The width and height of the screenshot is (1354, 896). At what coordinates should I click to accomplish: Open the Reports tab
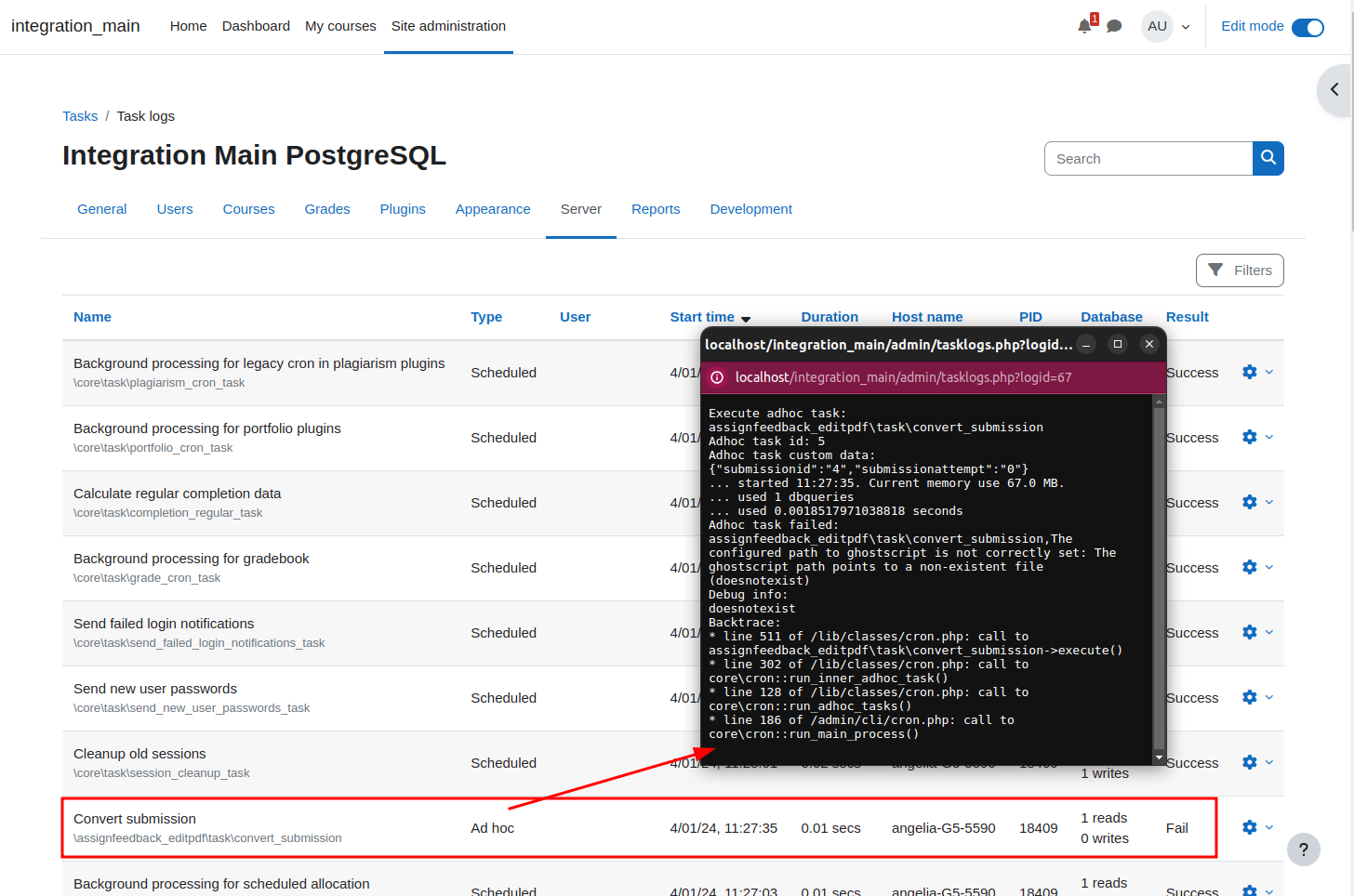coord(656,209)
